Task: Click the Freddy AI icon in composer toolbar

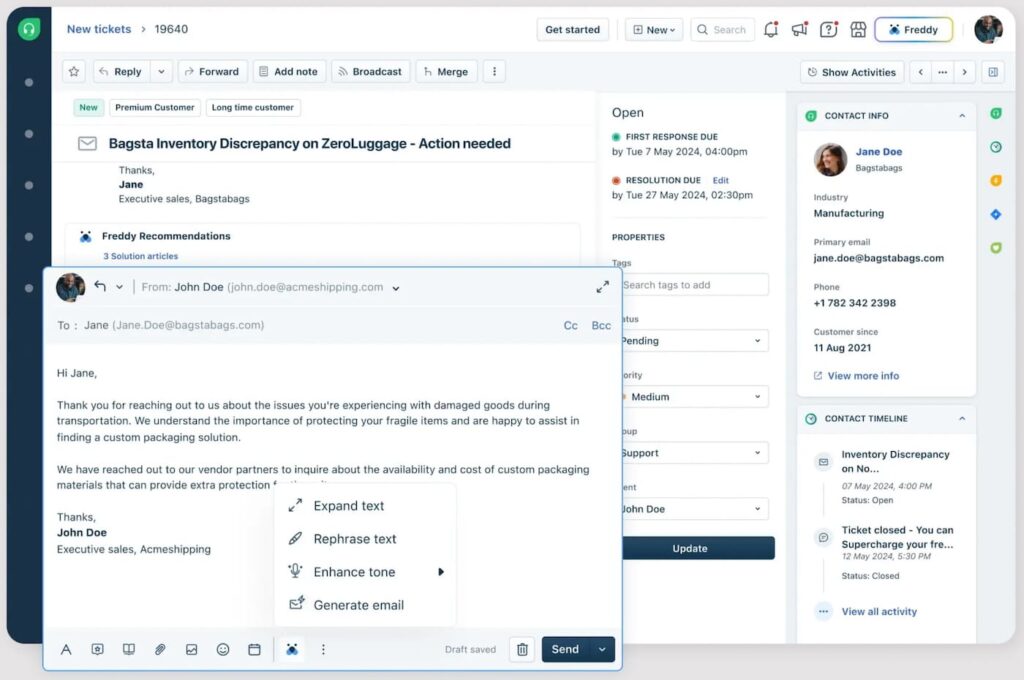Action: coord(291,649)
